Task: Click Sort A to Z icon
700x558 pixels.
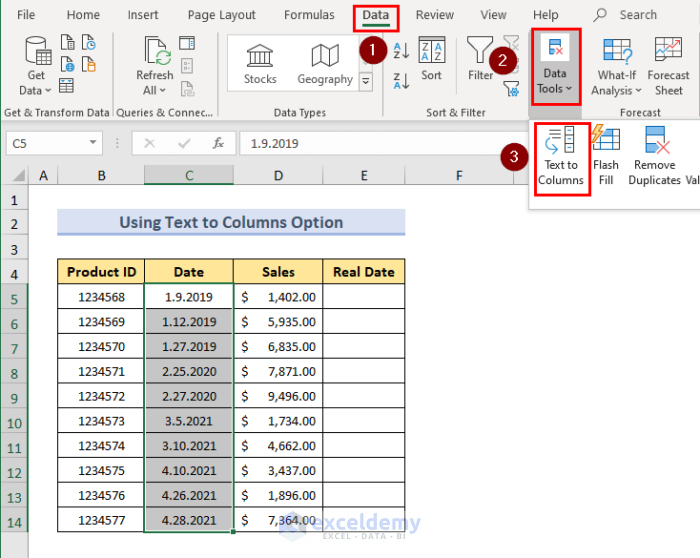Action: pos(401,50)
